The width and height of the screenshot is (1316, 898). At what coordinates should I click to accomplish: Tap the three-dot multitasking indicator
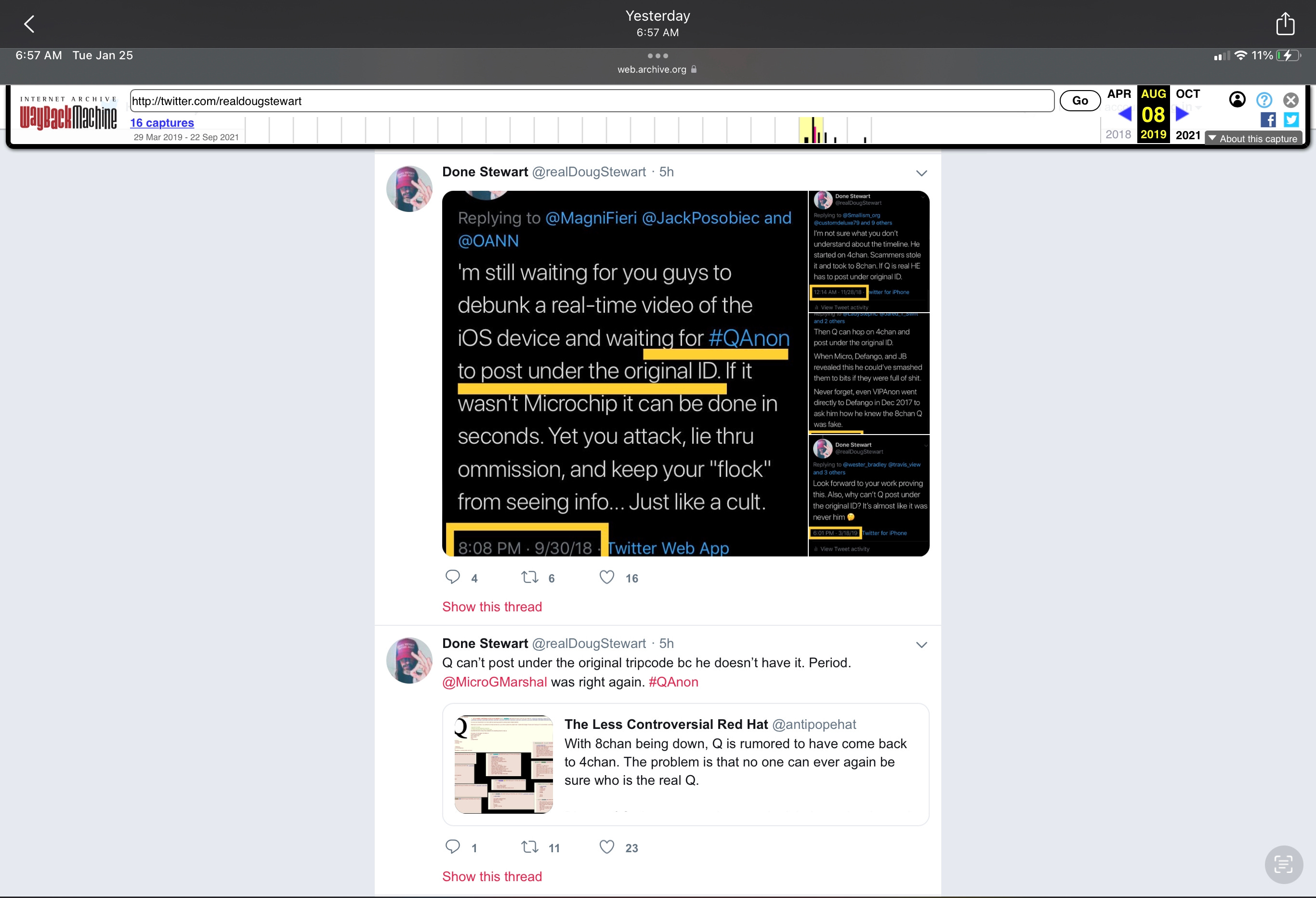click(658, 55)
